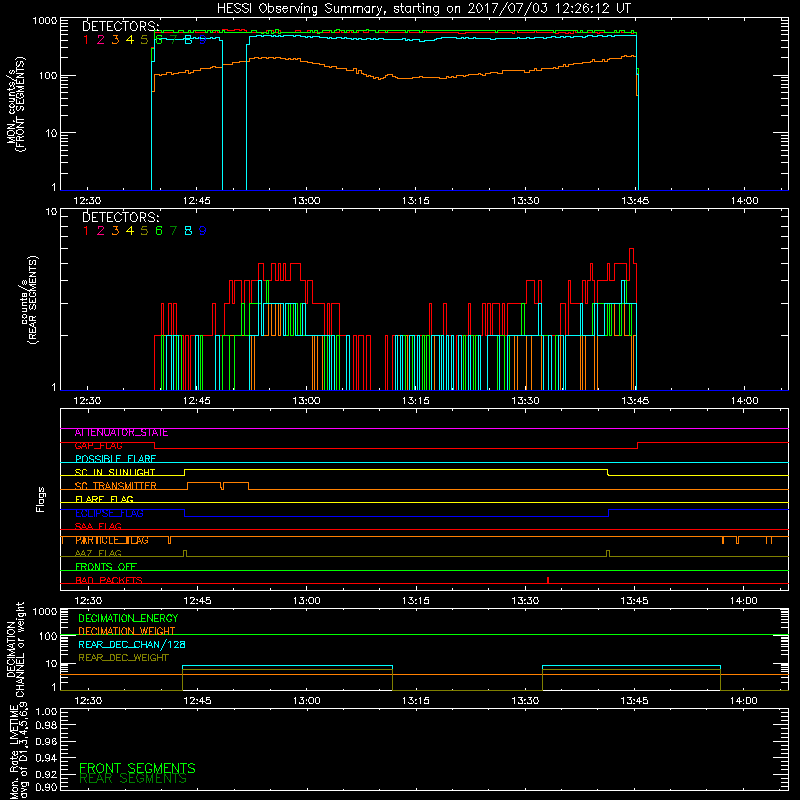Image resolution: width=800 pixels, height=800 pixels.
Task: Click ATTENUATOR_STATE flag label
Action: 121,433
